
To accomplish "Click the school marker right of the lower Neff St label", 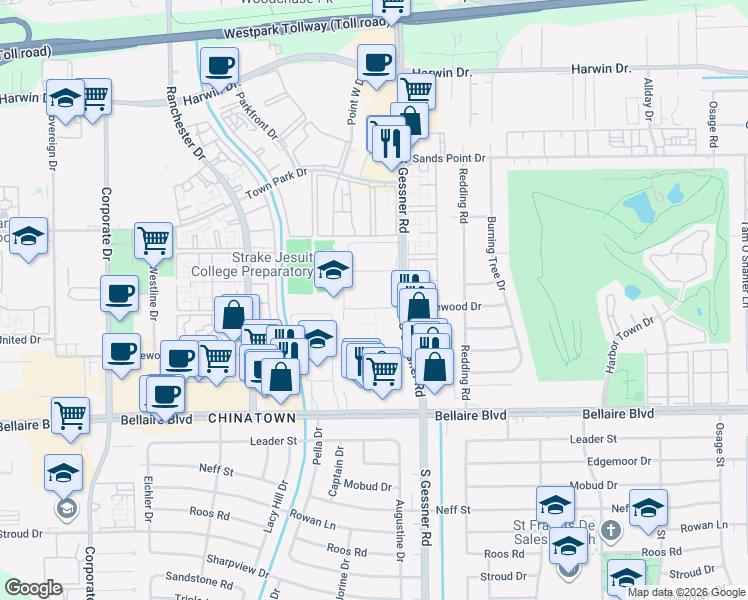I will pos(648,509).
